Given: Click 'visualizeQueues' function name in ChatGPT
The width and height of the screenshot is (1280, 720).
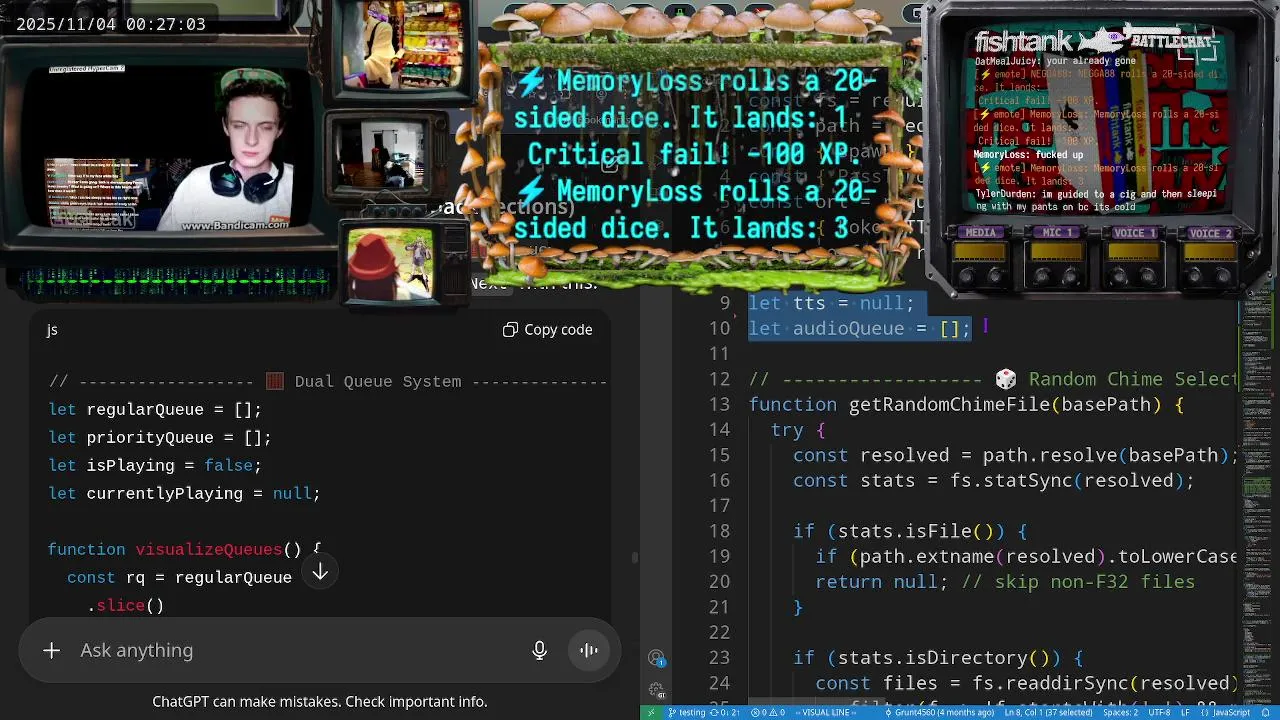Looking at the screenshot, I should (x=209, y=550).
